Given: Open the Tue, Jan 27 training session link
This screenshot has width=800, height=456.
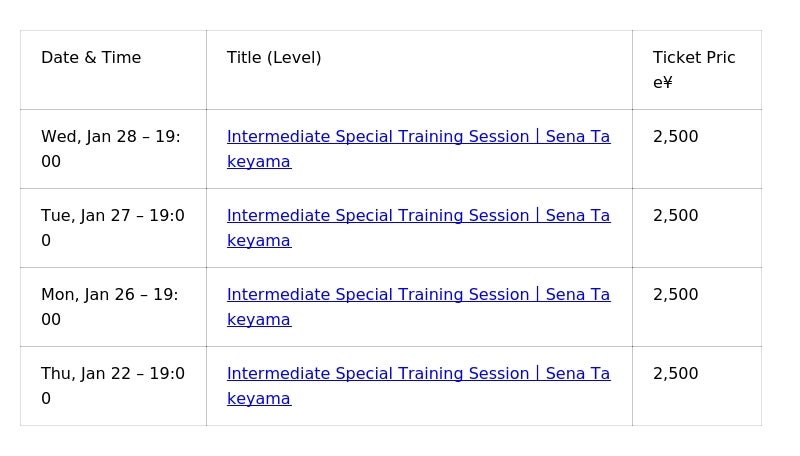Looking at the screenshot, I should [418, 216].
